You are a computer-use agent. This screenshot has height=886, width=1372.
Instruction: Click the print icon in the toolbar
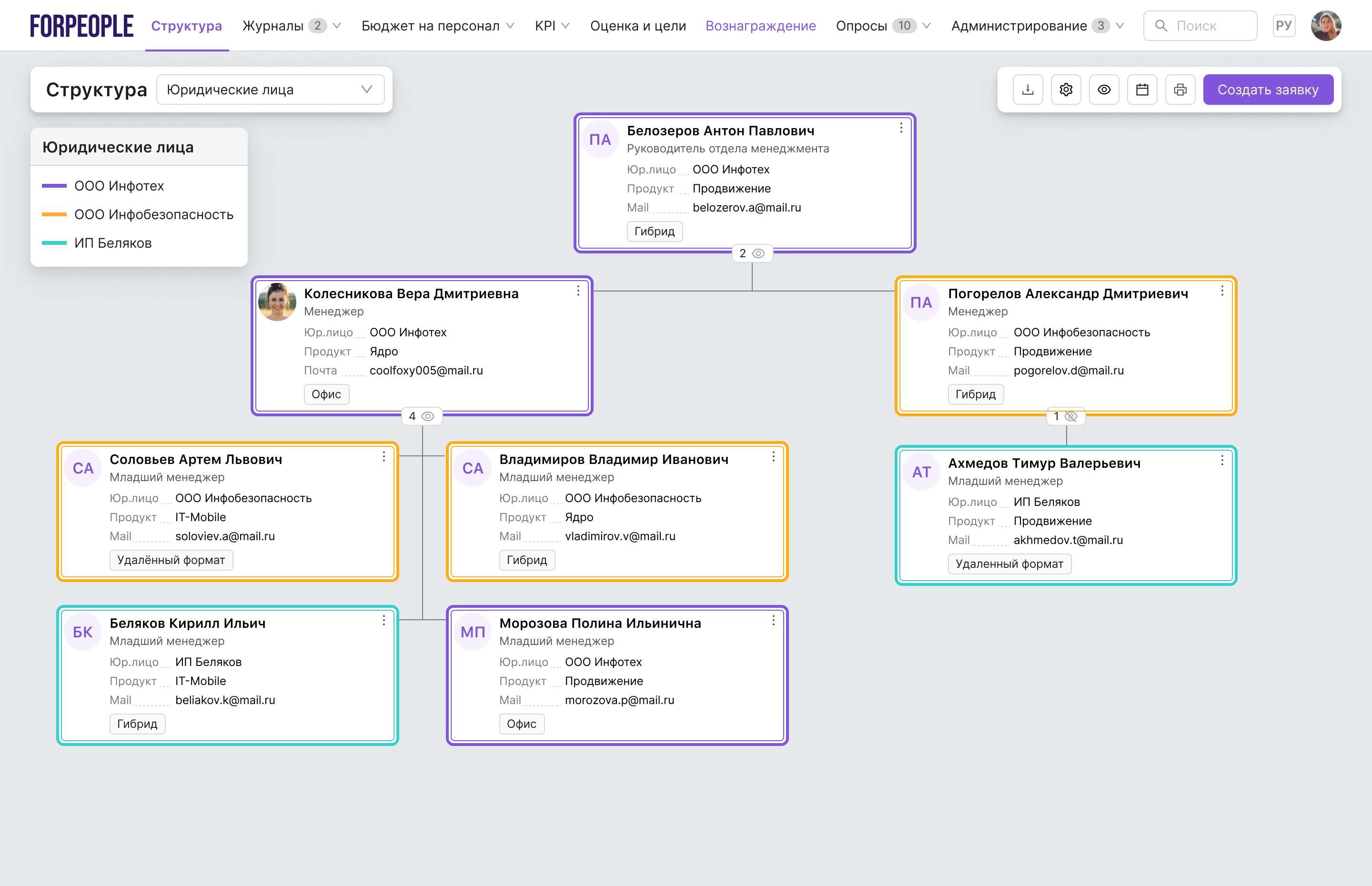tap(1180, 90)
